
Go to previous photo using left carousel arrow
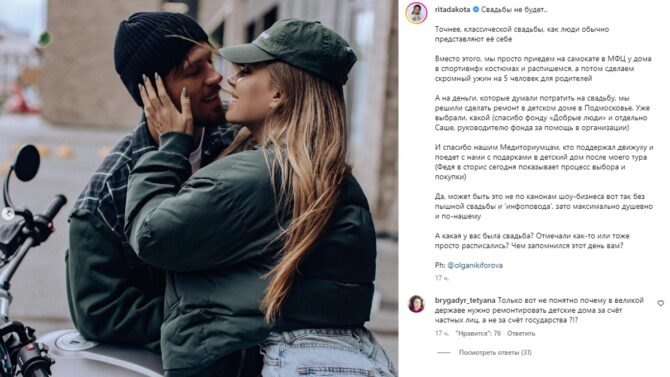[x=8, y=212]
